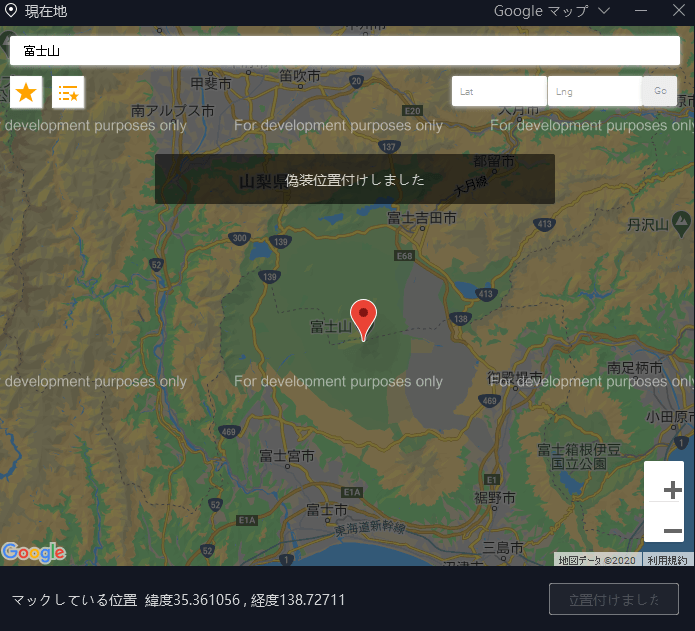Click the 甲斐市 map label

[x=211, y=83]
